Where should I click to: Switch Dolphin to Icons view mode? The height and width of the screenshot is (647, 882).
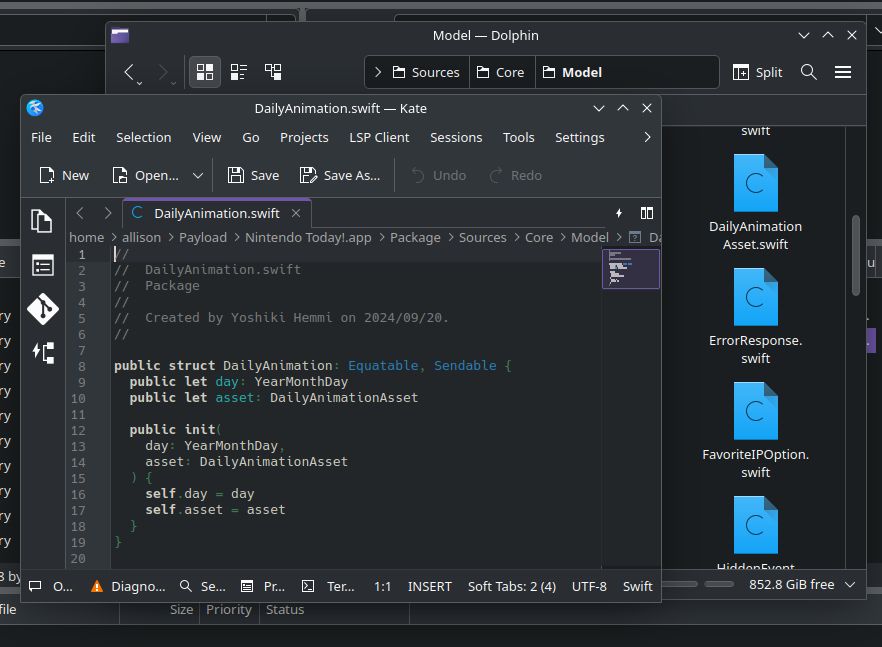click(205, 72)
